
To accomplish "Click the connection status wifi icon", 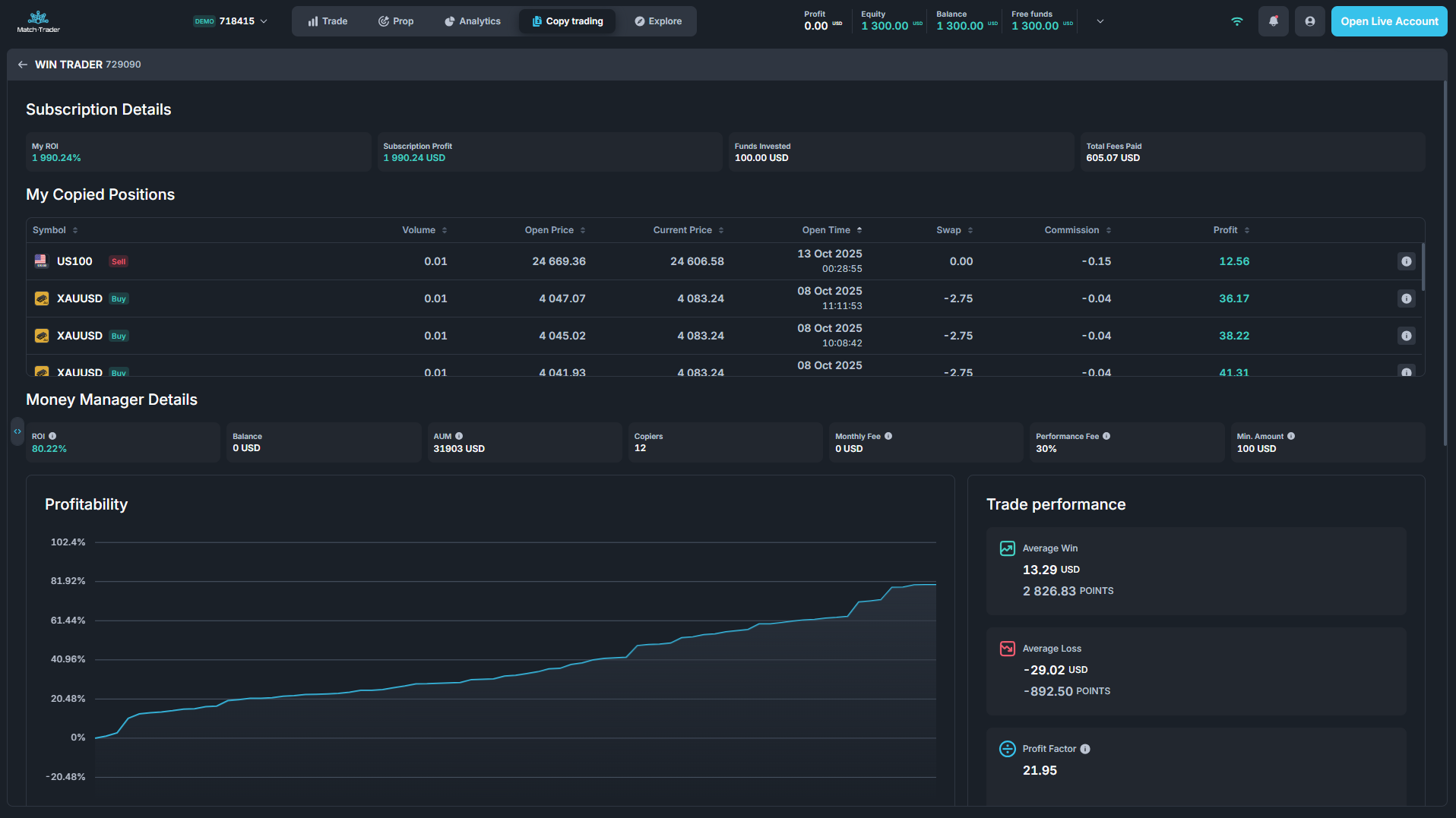I will click(1236, 21).
